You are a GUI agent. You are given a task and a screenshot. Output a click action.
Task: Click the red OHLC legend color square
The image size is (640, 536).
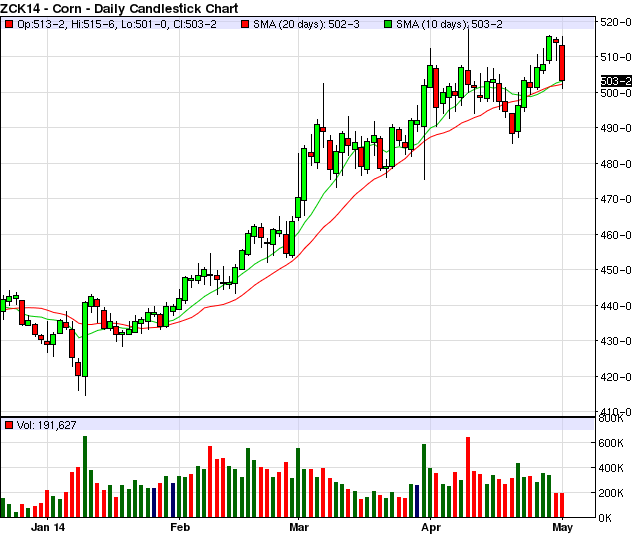(9, 24)
